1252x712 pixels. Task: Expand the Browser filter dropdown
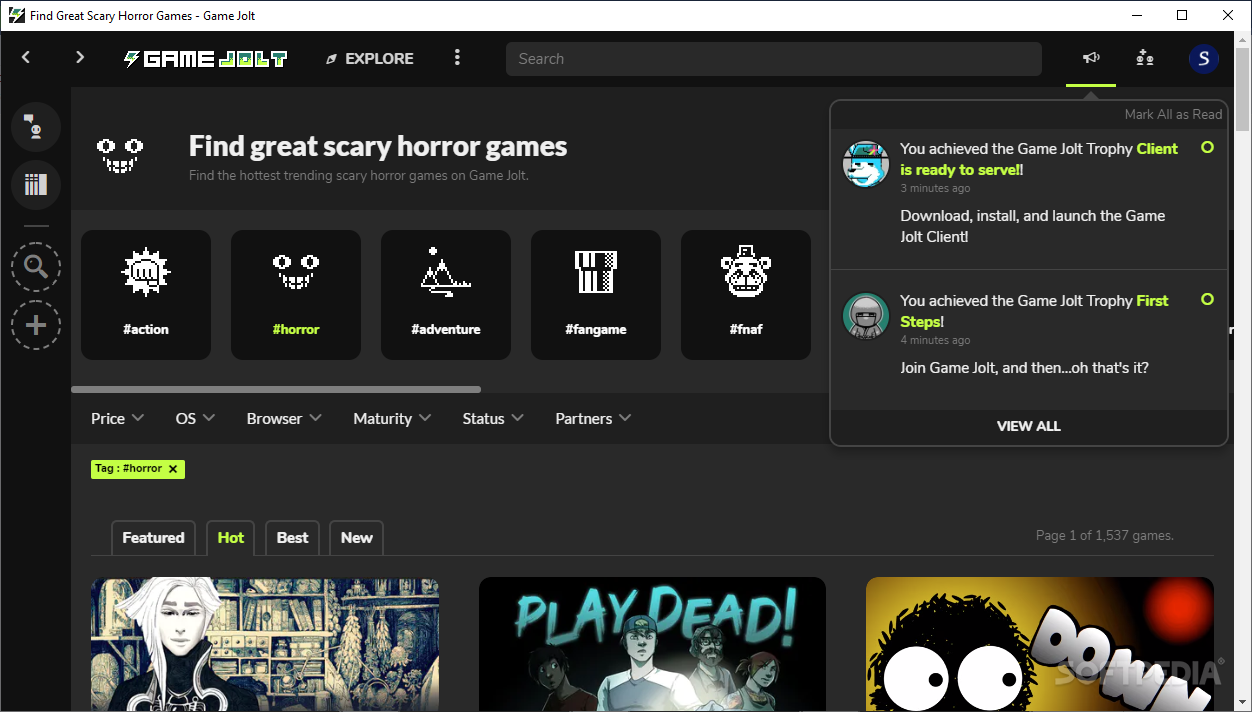(284, 418)
